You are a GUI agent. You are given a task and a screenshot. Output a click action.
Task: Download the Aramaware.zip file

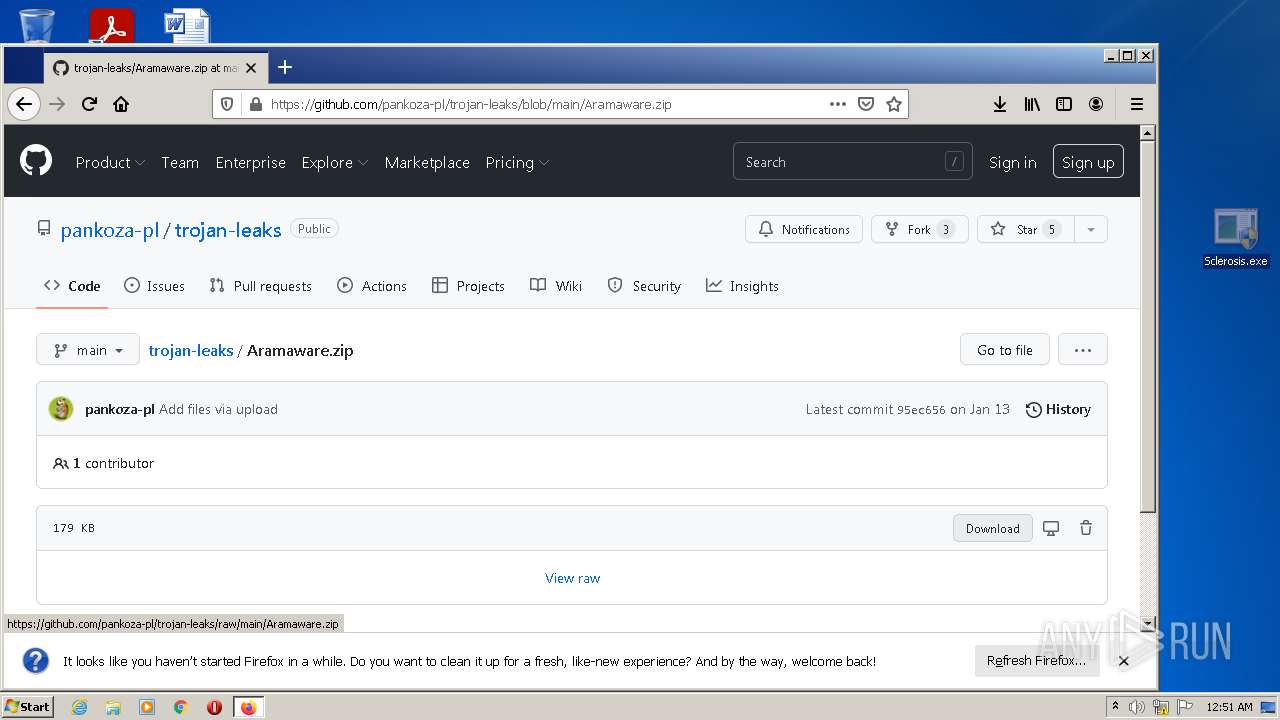[992, 528]
